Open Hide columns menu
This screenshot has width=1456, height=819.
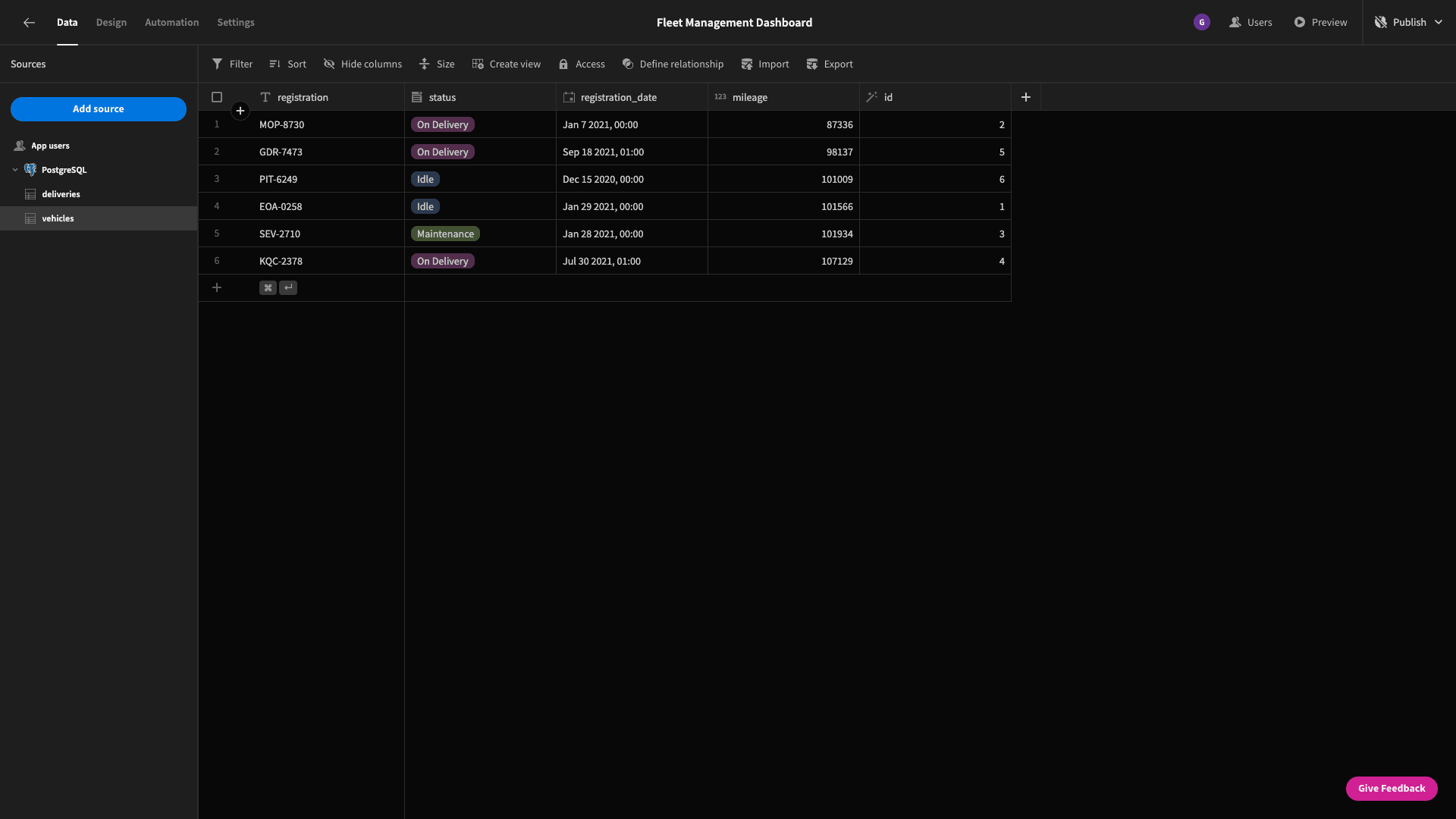pyautogui.click(x=362, y=64)
